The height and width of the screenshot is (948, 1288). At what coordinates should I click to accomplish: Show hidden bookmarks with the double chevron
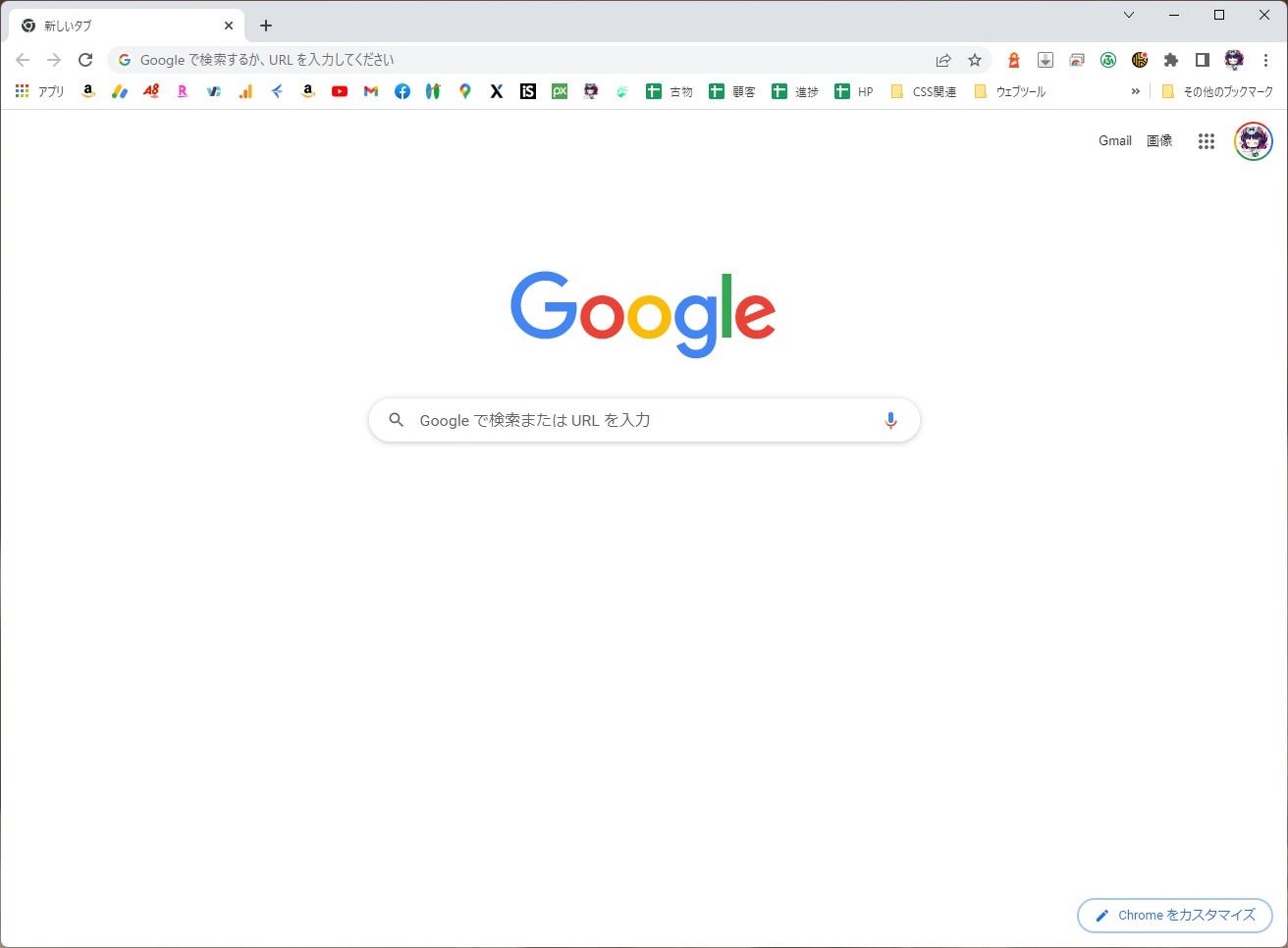coord(1136,91)
